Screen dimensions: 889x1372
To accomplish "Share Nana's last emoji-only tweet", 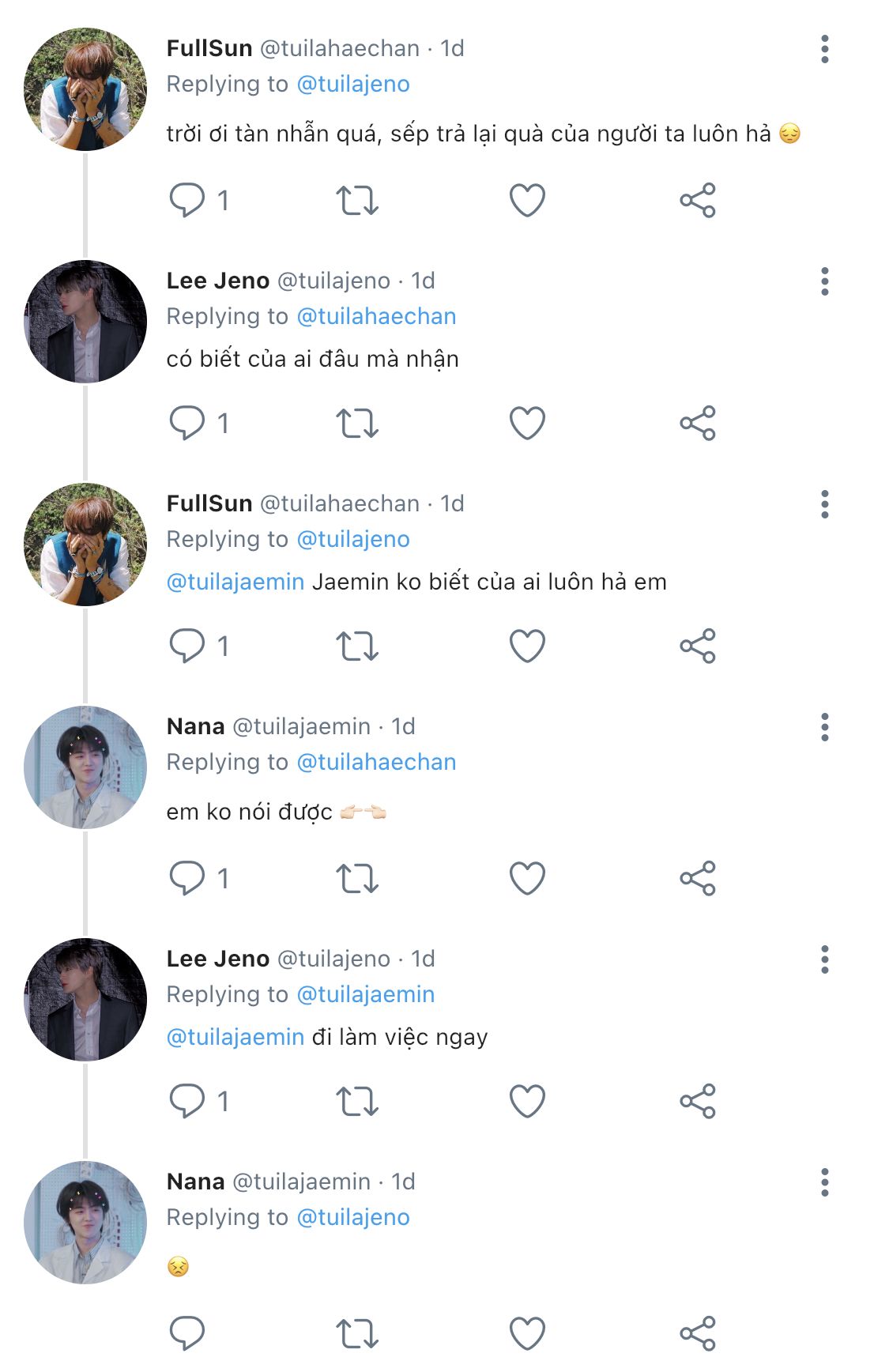I will [x=697, y=1333].
